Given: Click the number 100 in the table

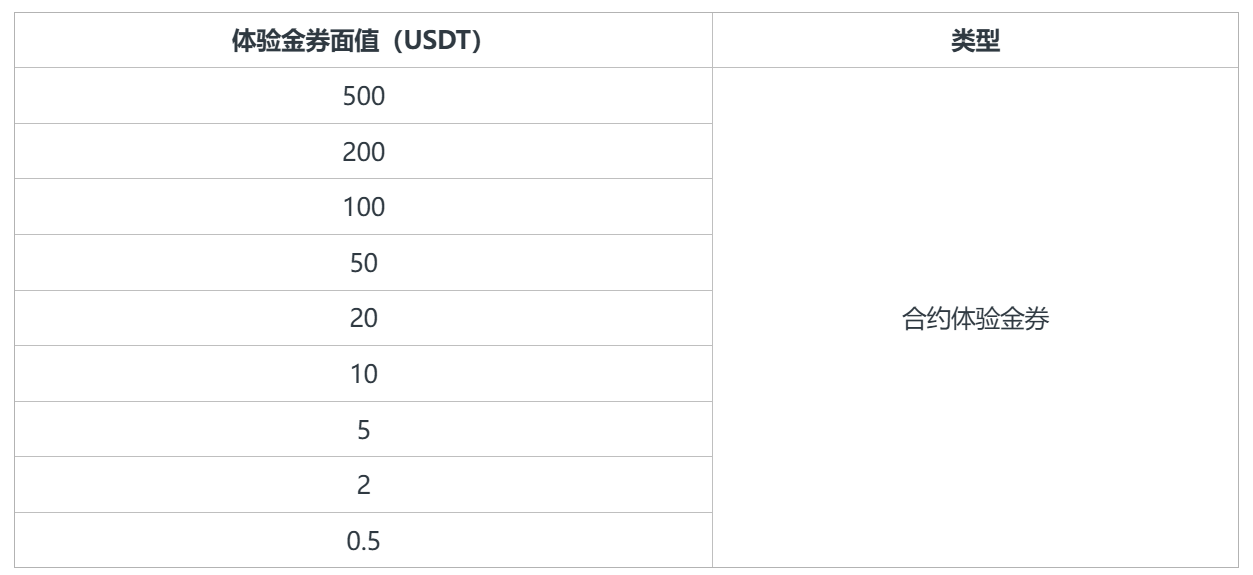Looking at the screenshot, I should [x=363, y=208].
